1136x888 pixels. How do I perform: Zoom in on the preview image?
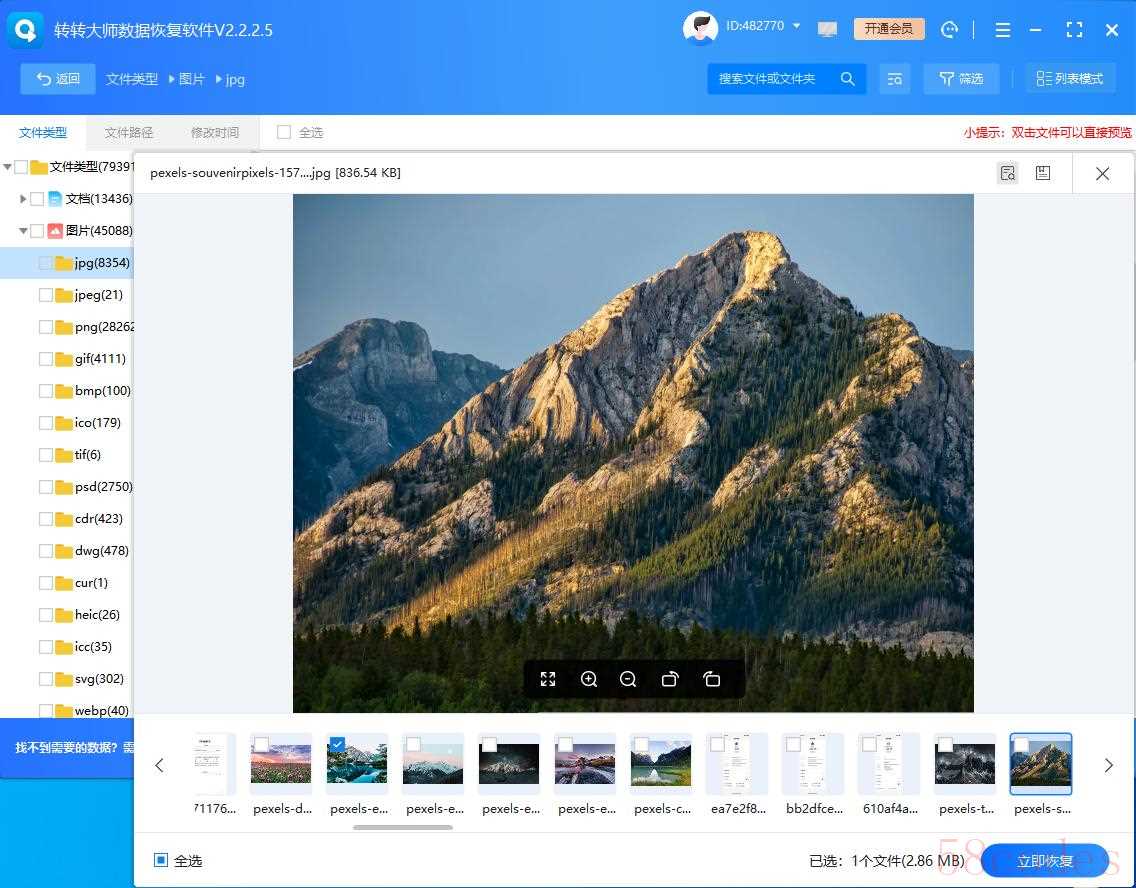(x=589, y=679)
